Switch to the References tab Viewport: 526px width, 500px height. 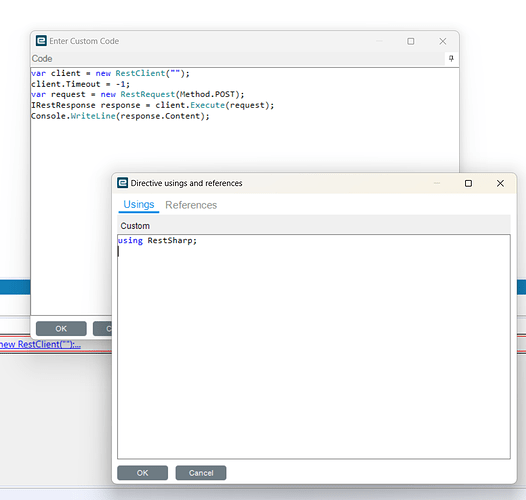coord(191,205)
